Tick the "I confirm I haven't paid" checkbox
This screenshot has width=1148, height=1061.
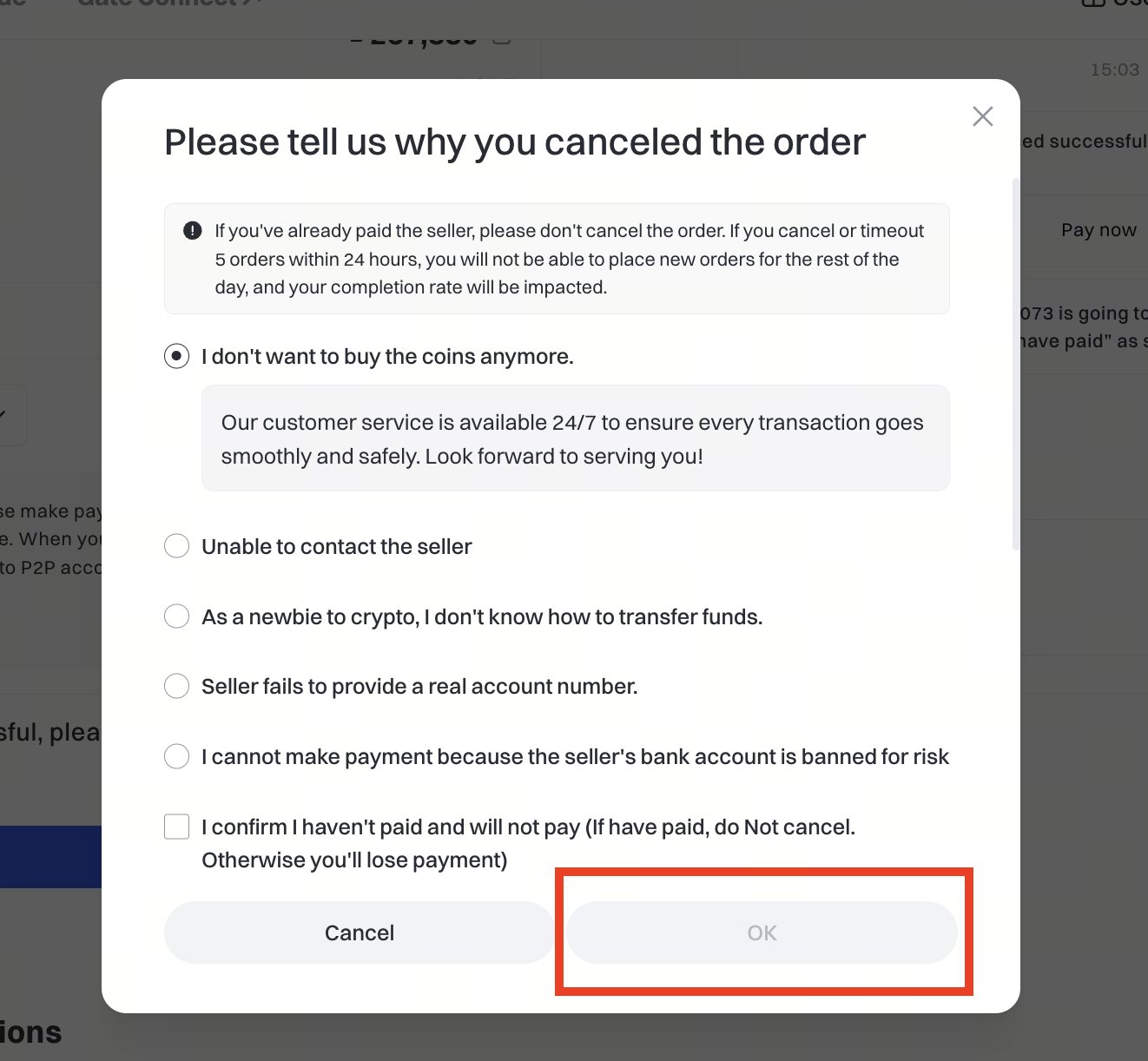pyautogui.click(x=177, y=827)
